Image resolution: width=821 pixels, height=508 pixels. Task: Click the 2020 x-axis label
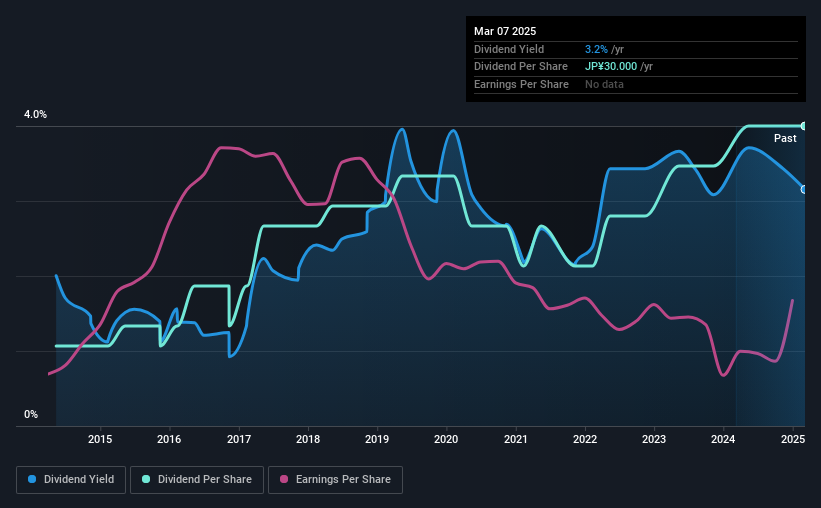446,439
